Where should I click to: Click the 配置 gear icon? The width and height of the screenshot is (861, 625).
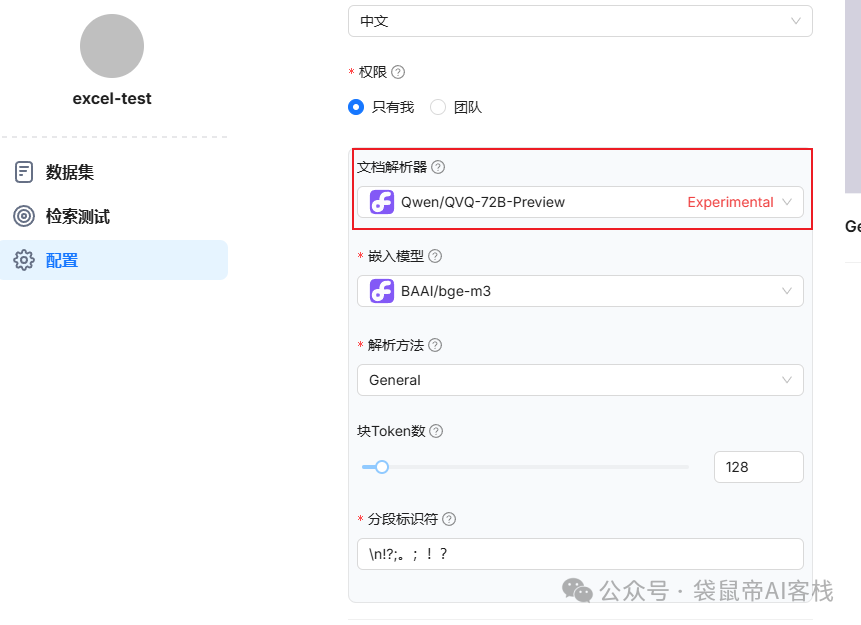(24, 260)
